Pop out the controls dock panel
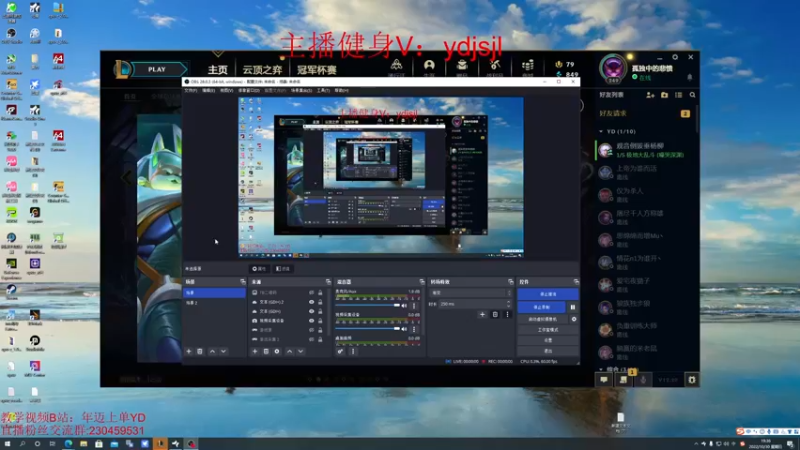Viewport: 800px width, 450px height. pyautogui.click(x=576, y=282)
